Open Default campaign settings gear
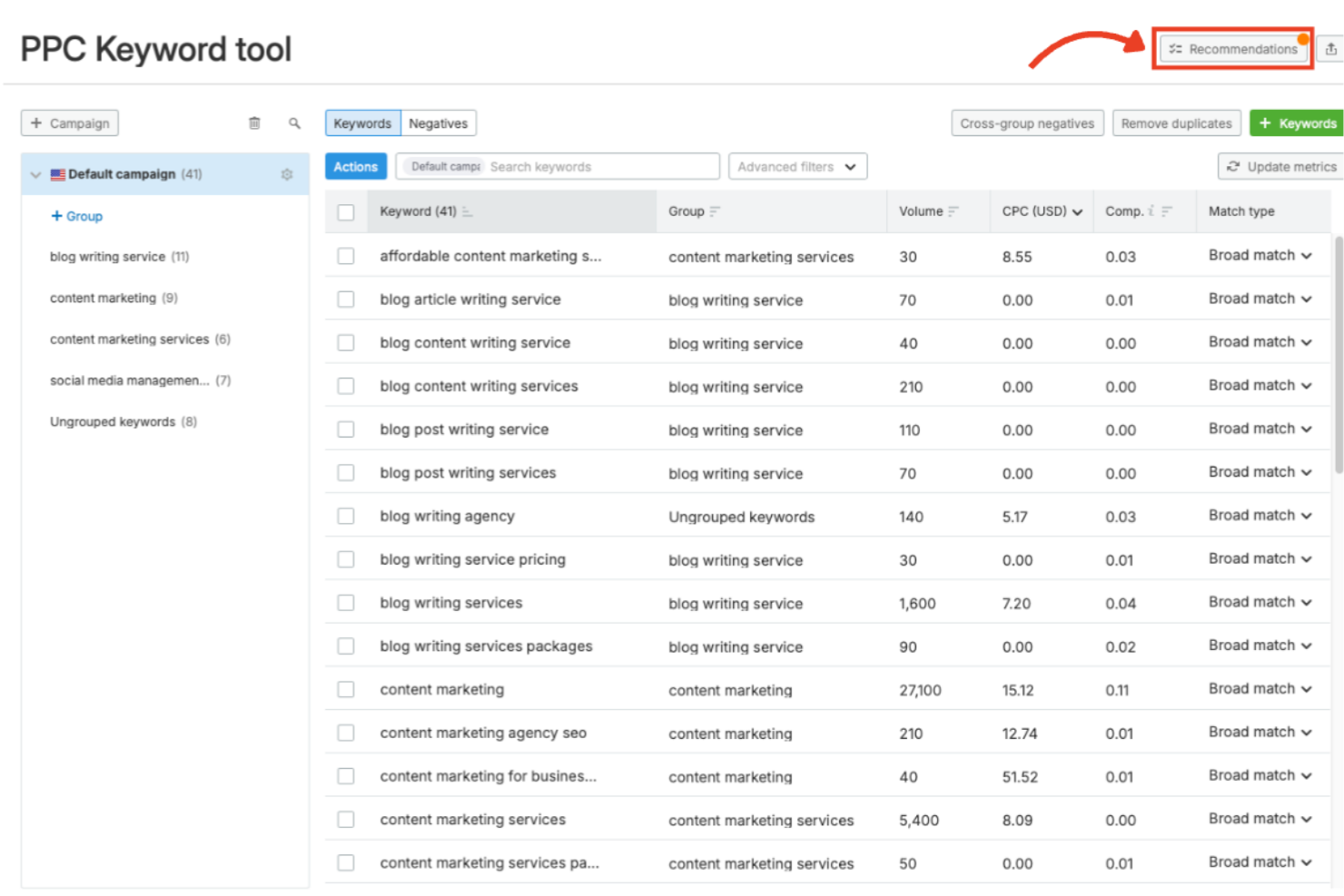 [287, 174]
